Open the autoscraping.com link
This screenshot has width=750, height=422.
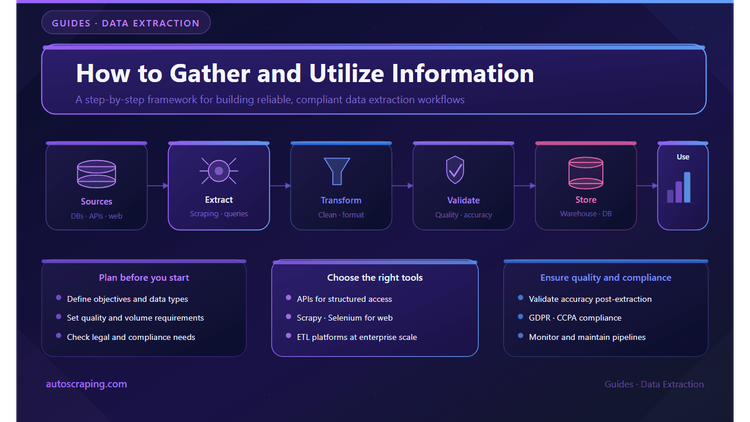click(x=87, y=384)
